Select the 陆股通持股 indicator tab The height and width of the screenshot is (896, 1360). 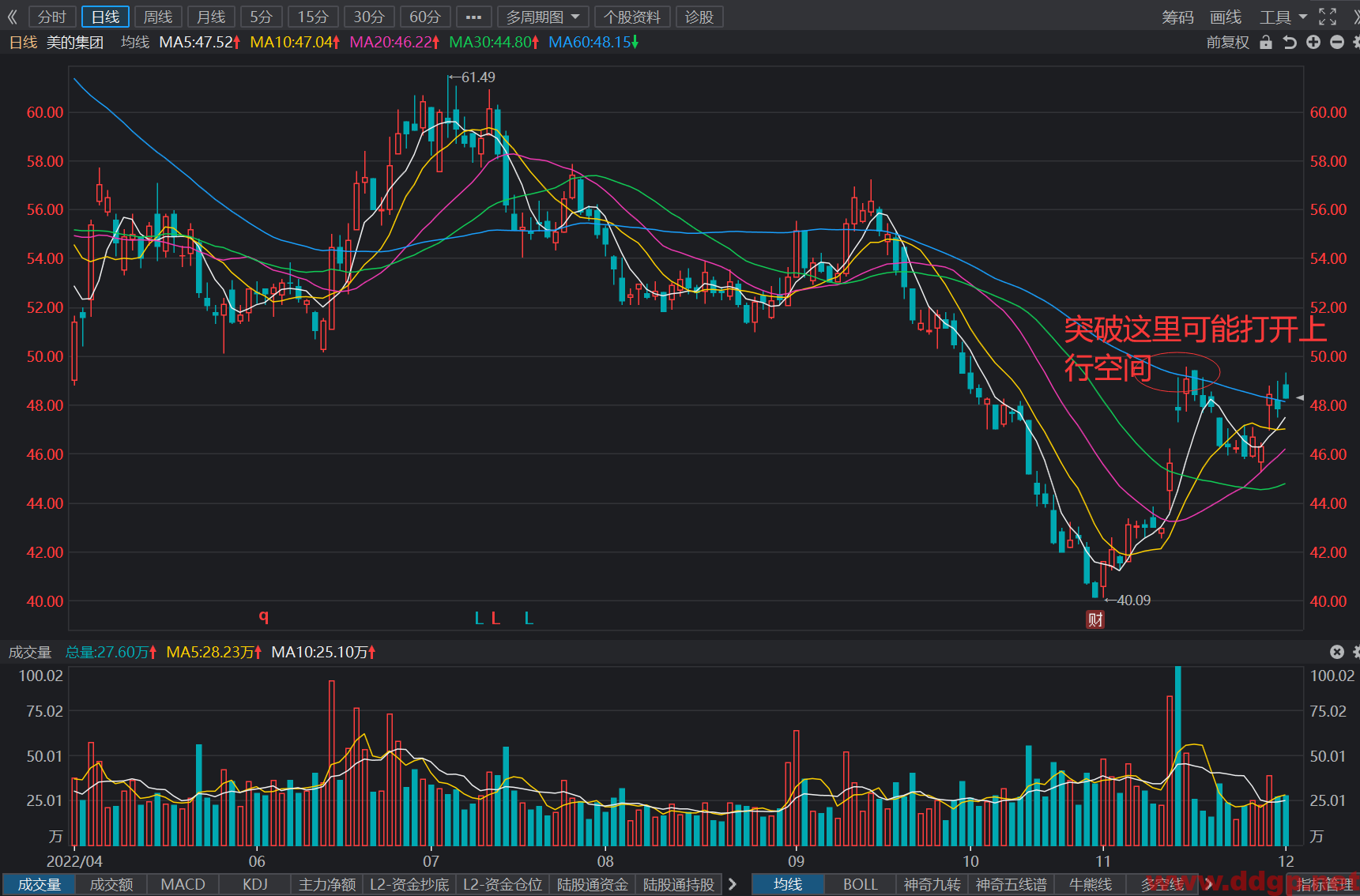pos(679,884)
